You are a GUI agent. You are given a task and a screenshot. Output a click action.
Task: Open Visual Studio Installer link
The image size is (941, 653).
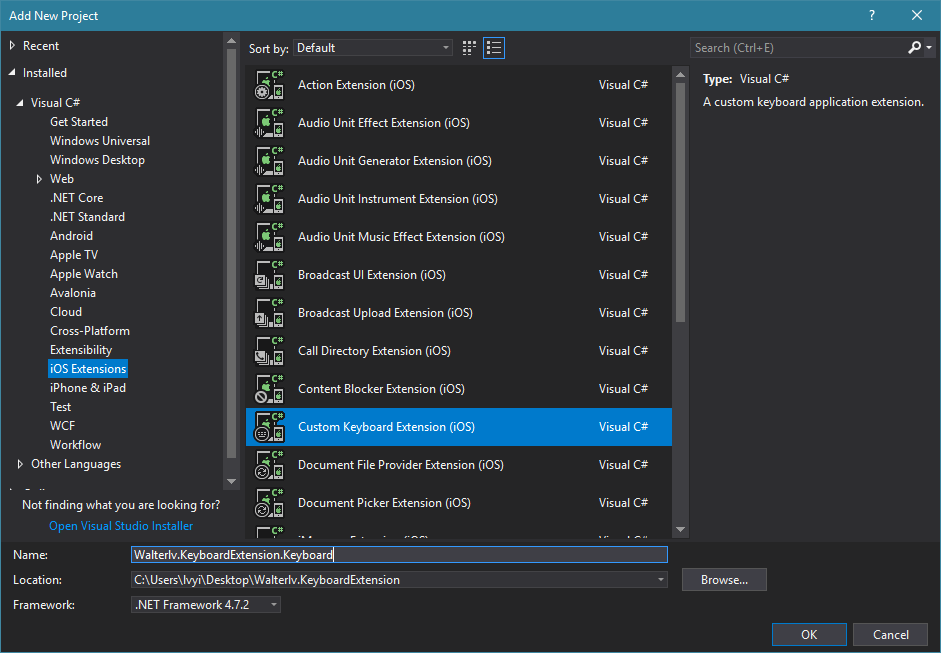click(x=121, y=526)
